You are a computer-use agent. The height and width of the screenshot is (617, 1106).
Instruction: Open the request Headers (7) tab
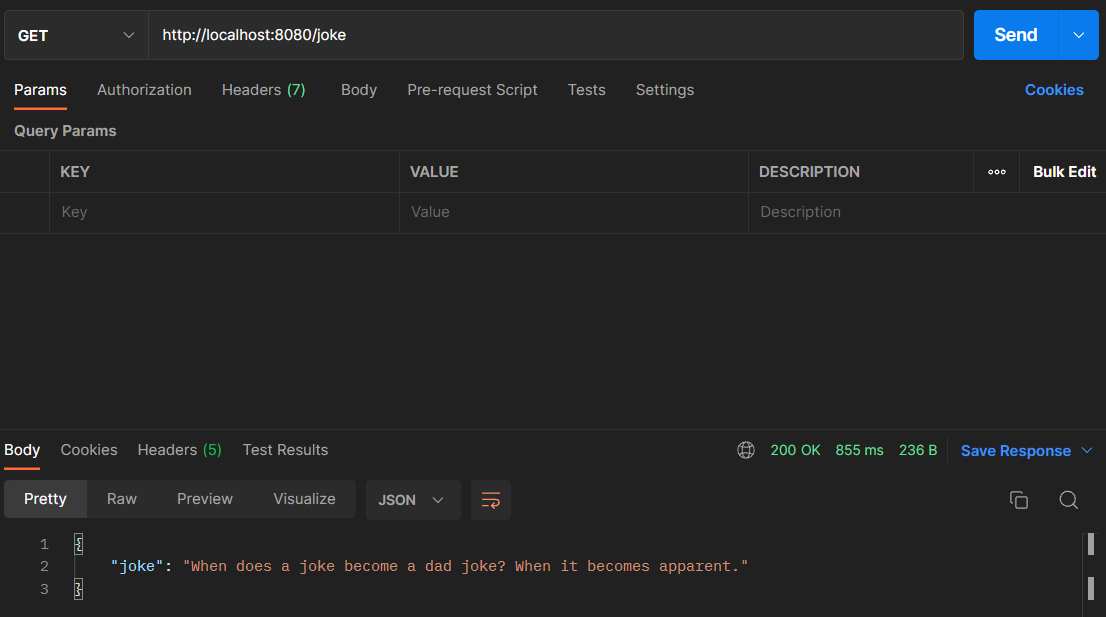(263, 90)
